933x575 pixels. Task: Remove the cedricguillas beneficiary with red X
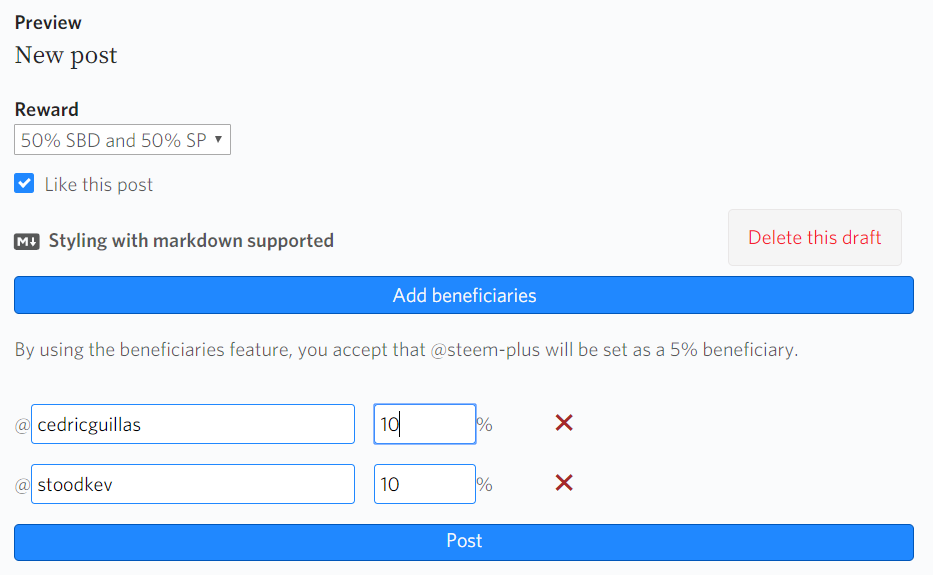564,424
